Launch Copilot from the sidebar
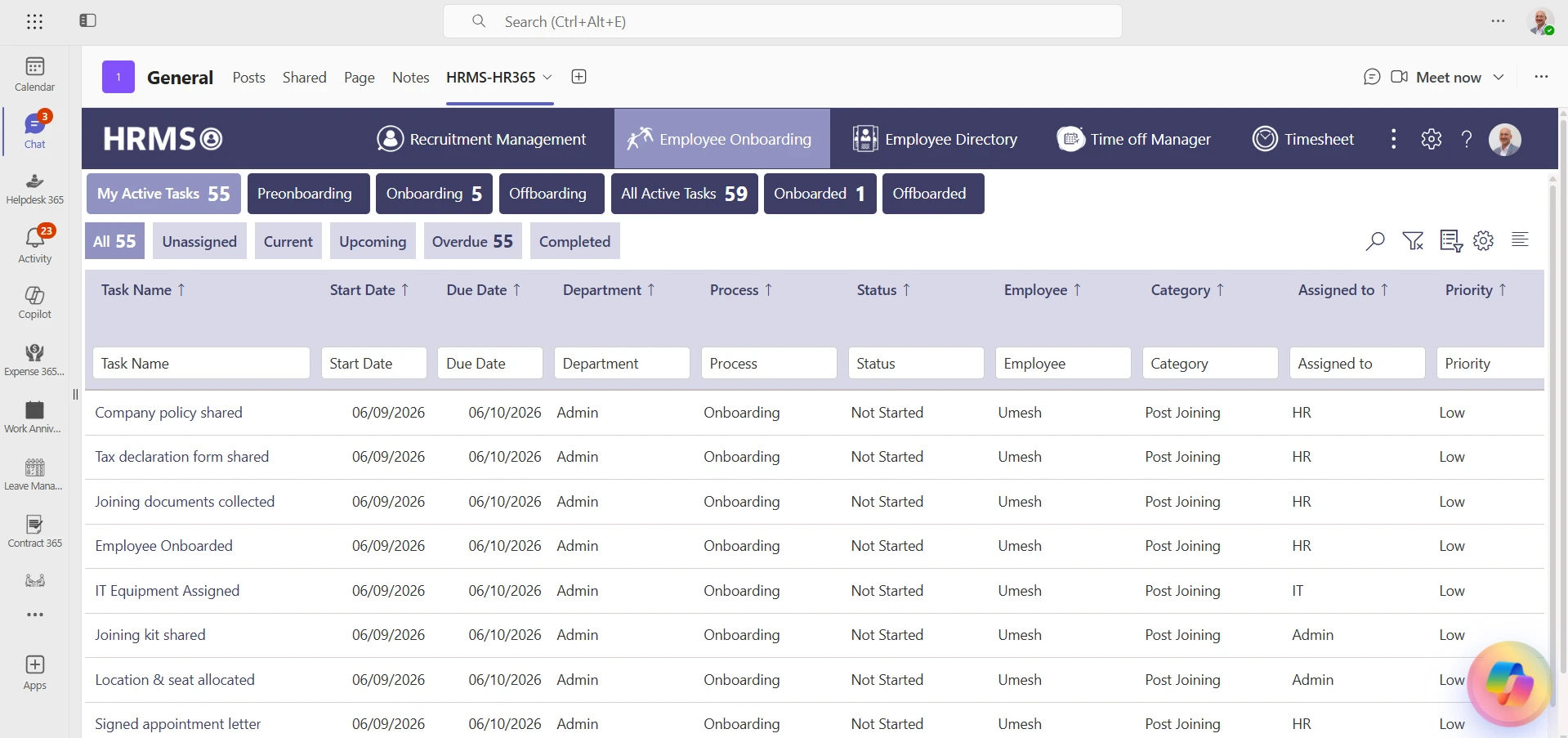The width and height of the screenshot is (1568, 738). tap(34, 302)
